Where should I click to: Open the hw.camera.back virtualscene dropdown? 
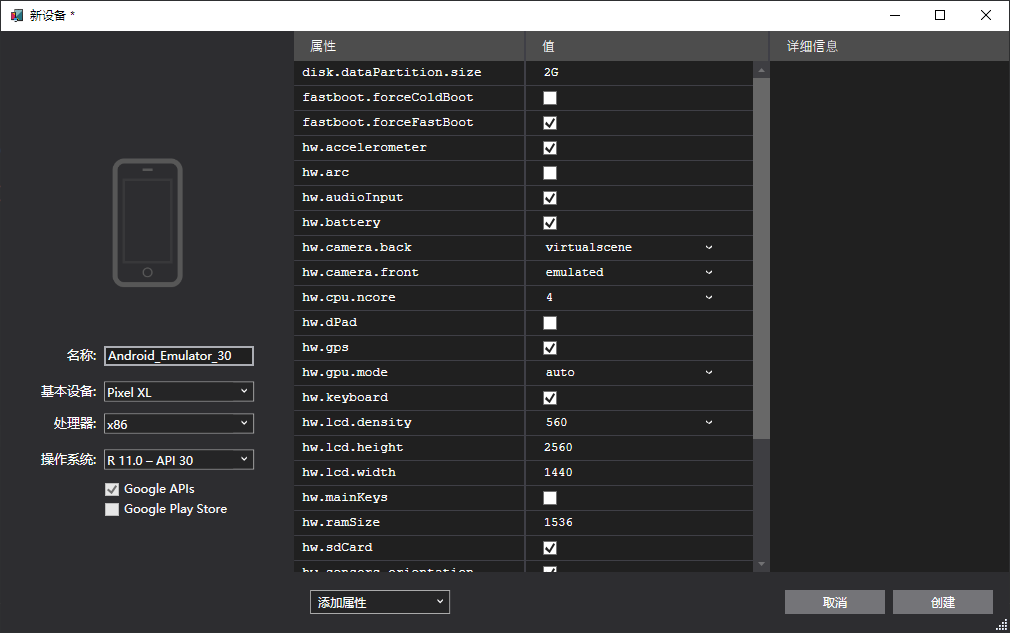708,247
